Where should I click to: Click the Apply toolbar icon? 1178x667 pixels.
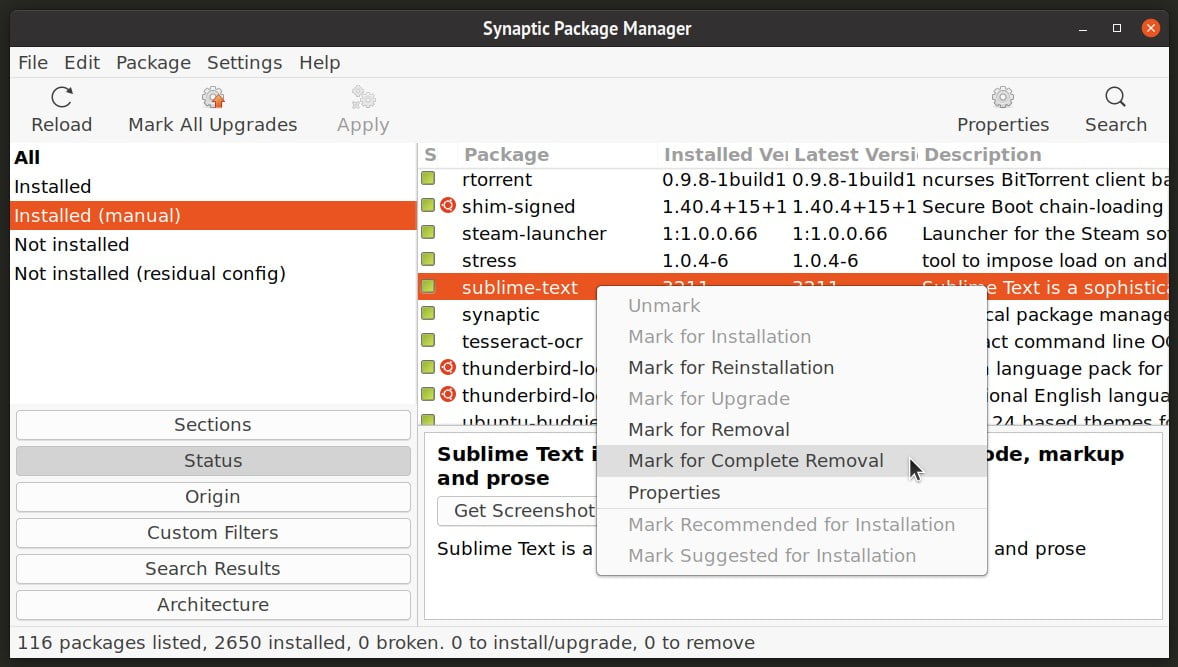click(363, 97)
